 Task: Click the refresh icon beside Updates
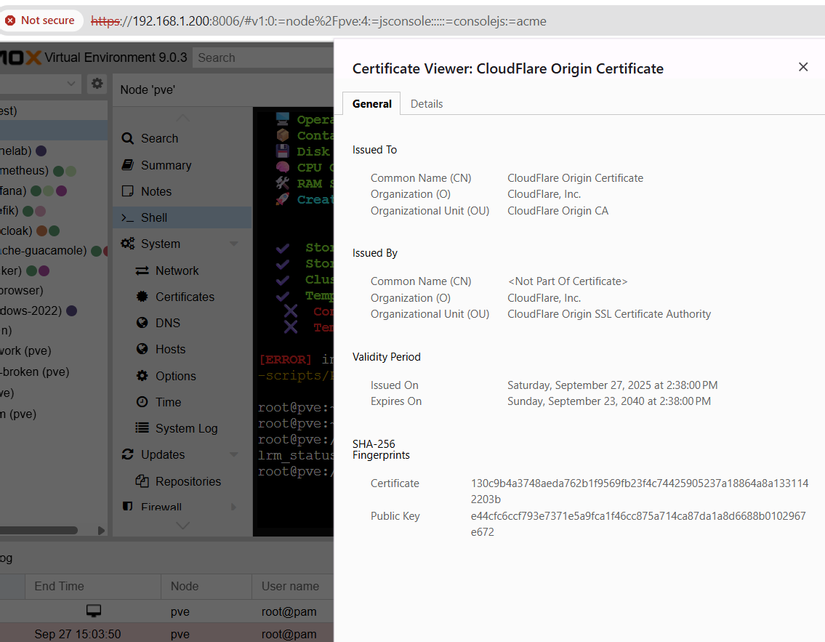point(127,454)
